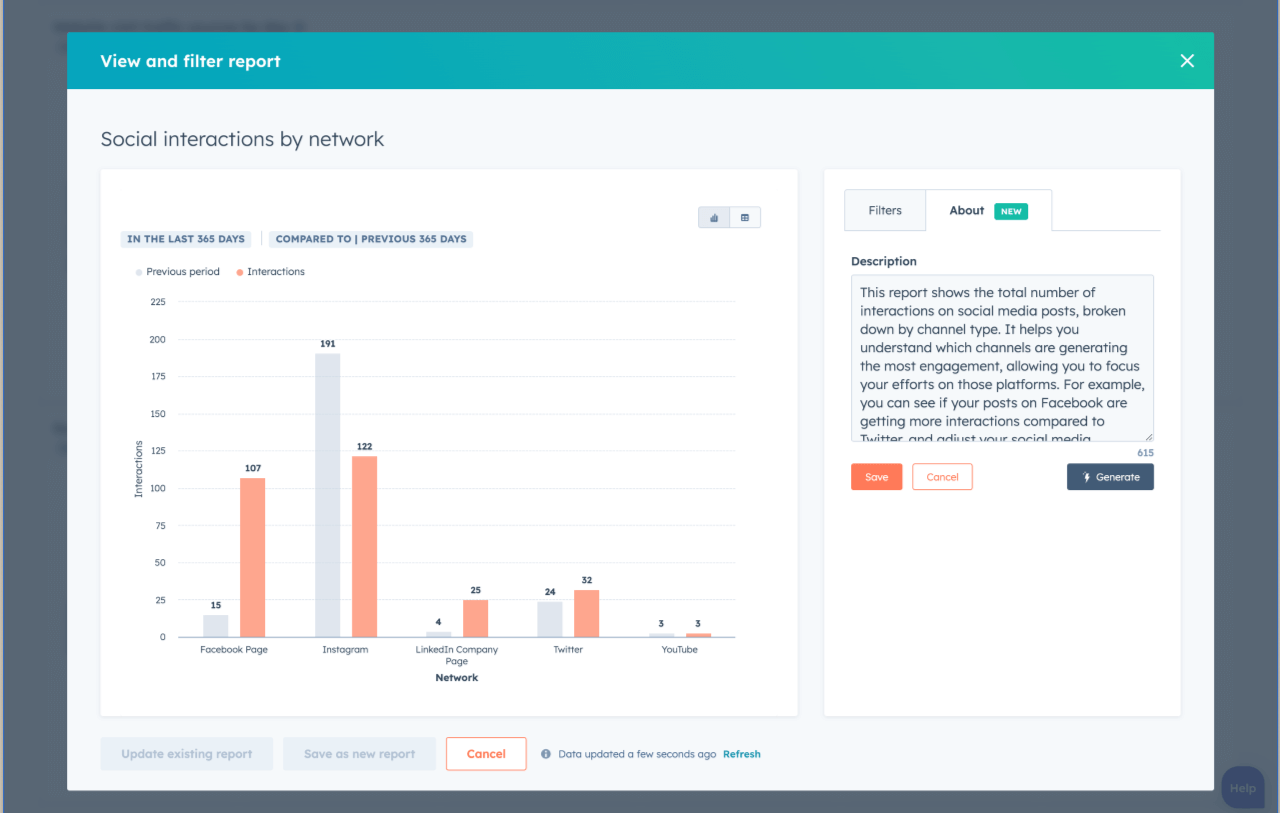This screenshot has width=1280, height=813.
Task: Open the Help widget
Action: point(1242,787)
